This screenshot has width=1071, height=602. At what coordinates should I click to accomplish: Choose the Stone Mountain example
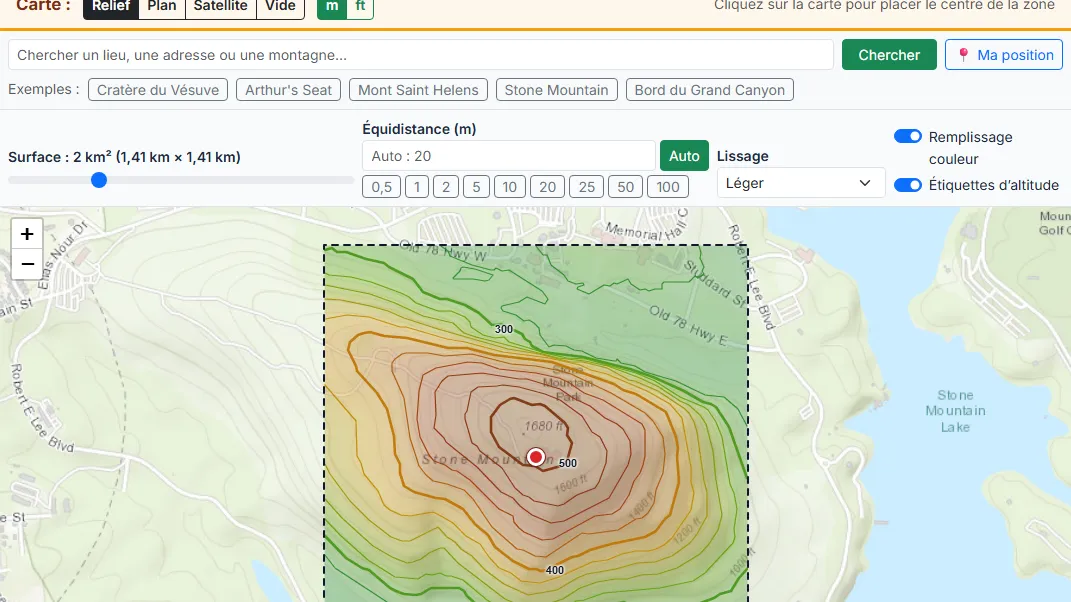557,90
